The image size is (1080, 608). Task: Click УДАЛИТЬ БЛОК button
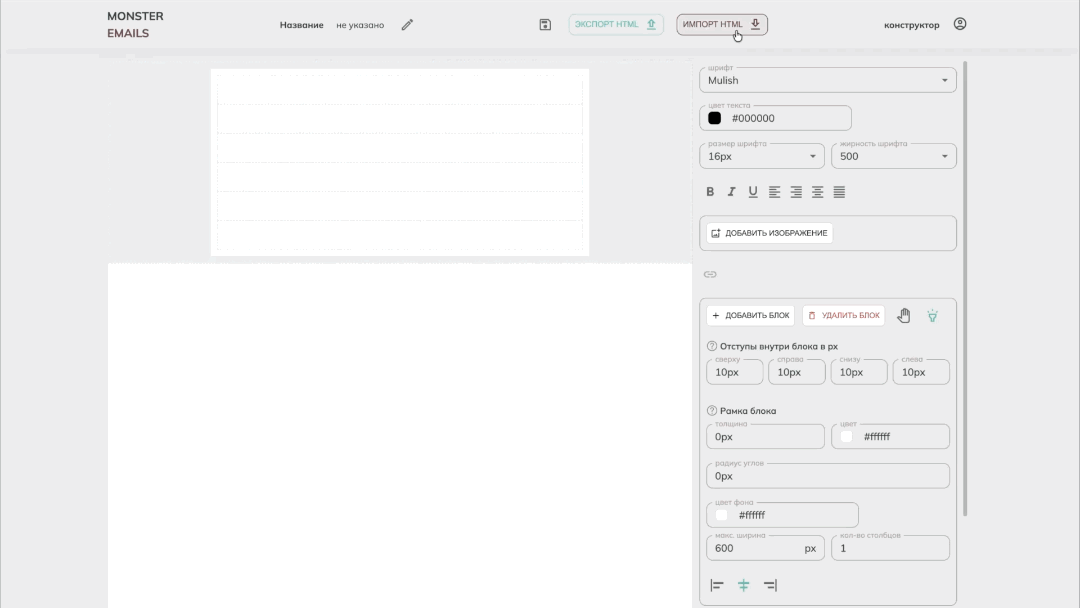pos(844,315)
